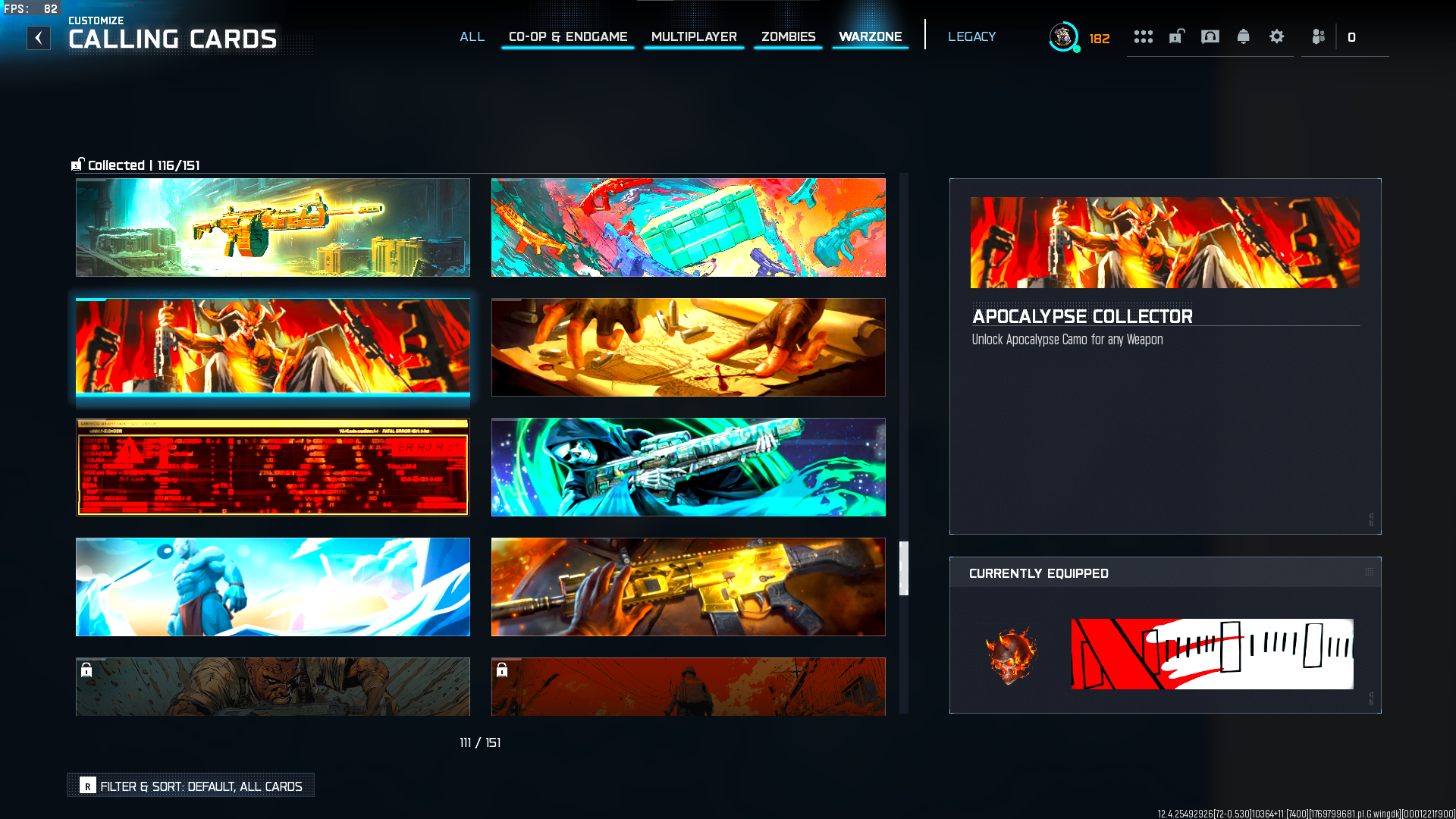Open the camera icon in the header
1456x819 pixels.
pos(1210,36)
